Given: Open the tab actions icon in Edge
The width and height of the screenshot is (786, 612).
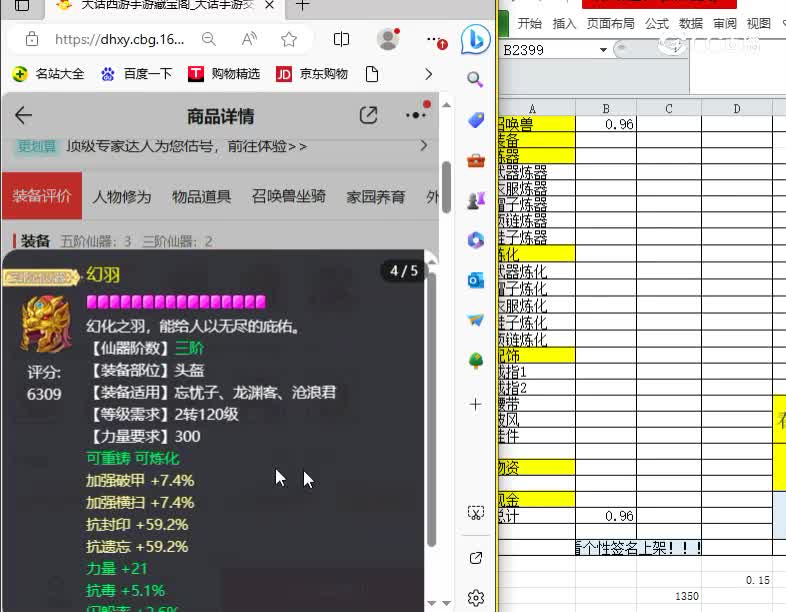Looking at the screenshot, I should click(22, 6).
